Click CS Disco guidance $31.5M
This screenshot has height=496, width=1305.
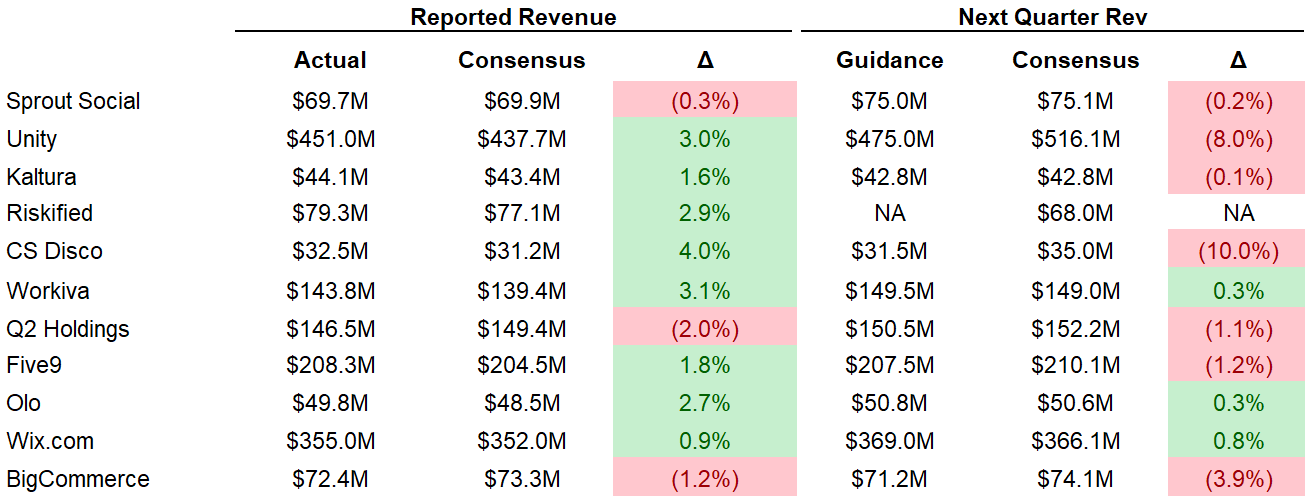point(889,251)
